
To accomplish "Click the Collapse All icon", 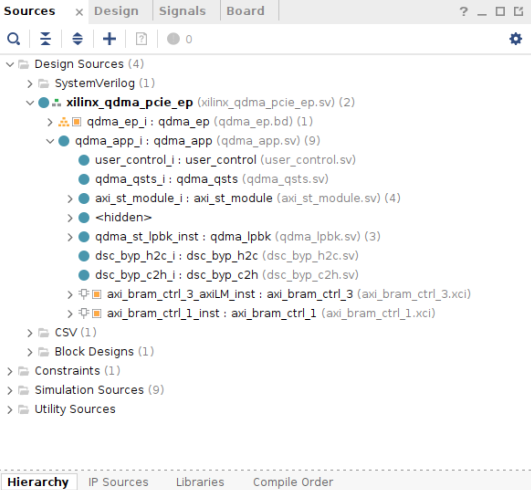I will (x=45, y=39).
